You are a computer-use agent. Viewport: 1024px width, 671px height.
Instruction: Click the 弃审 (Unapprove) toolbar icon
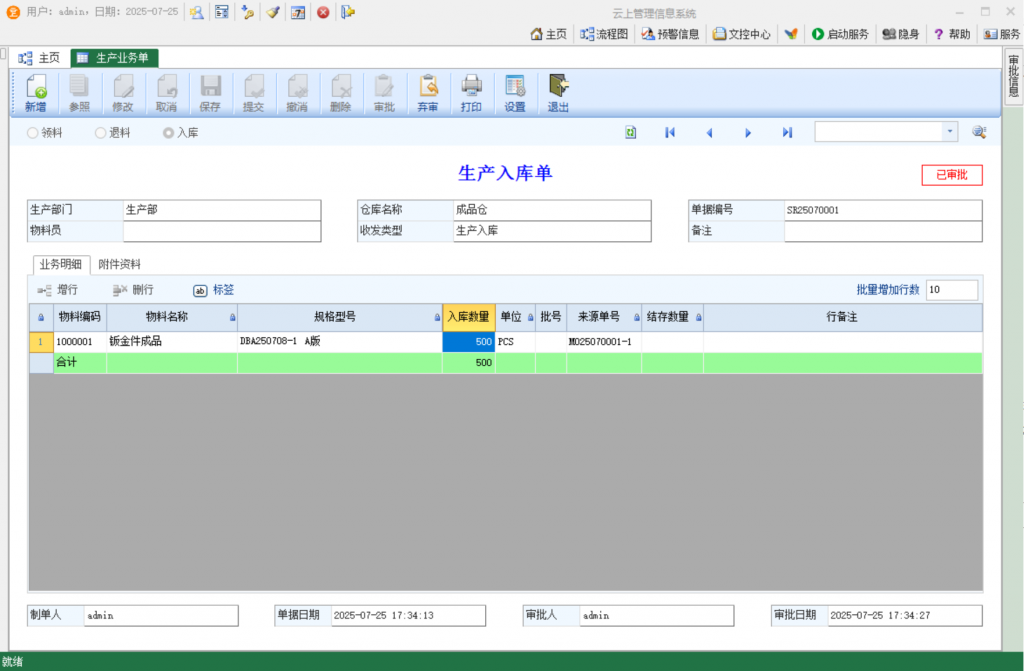point(428,93)
